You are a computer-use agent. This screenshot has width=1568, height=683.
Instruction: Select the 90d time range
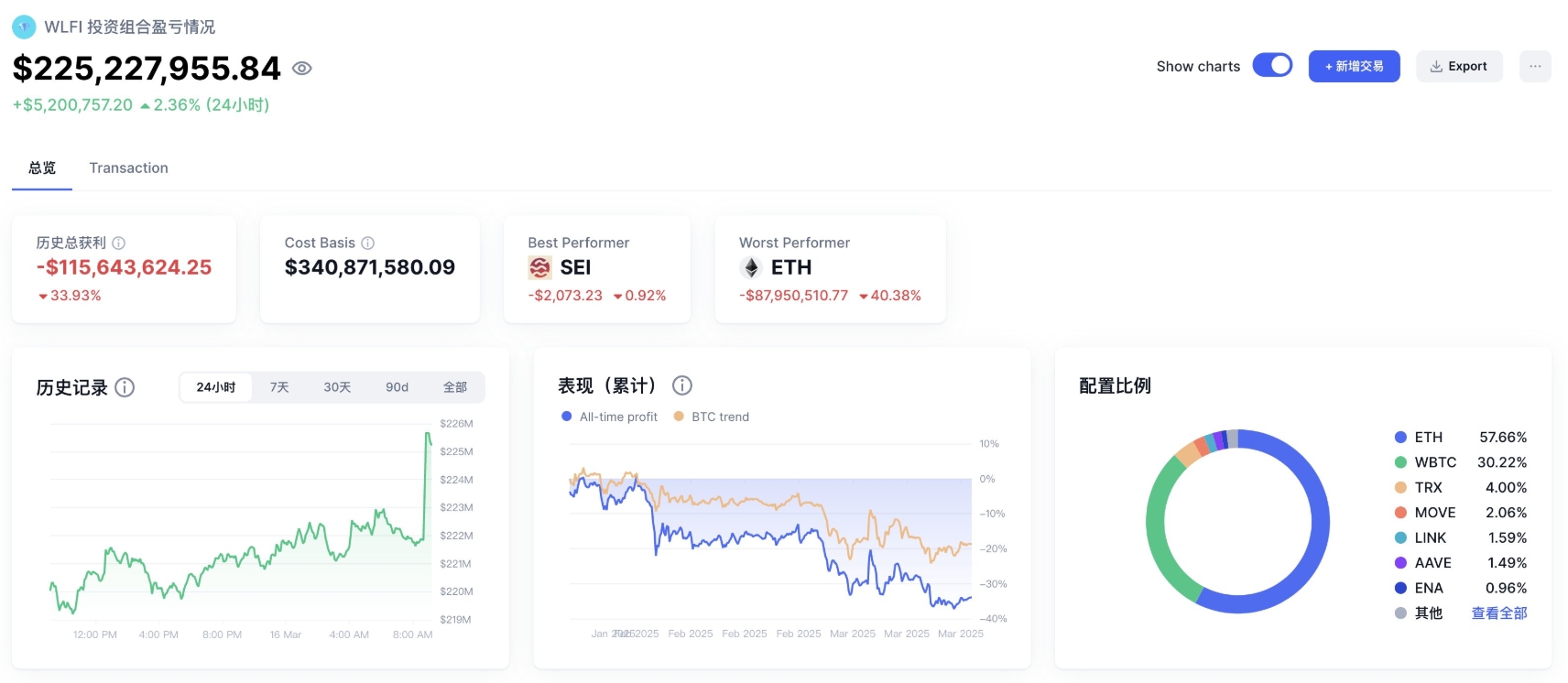(x=397, y=387)
